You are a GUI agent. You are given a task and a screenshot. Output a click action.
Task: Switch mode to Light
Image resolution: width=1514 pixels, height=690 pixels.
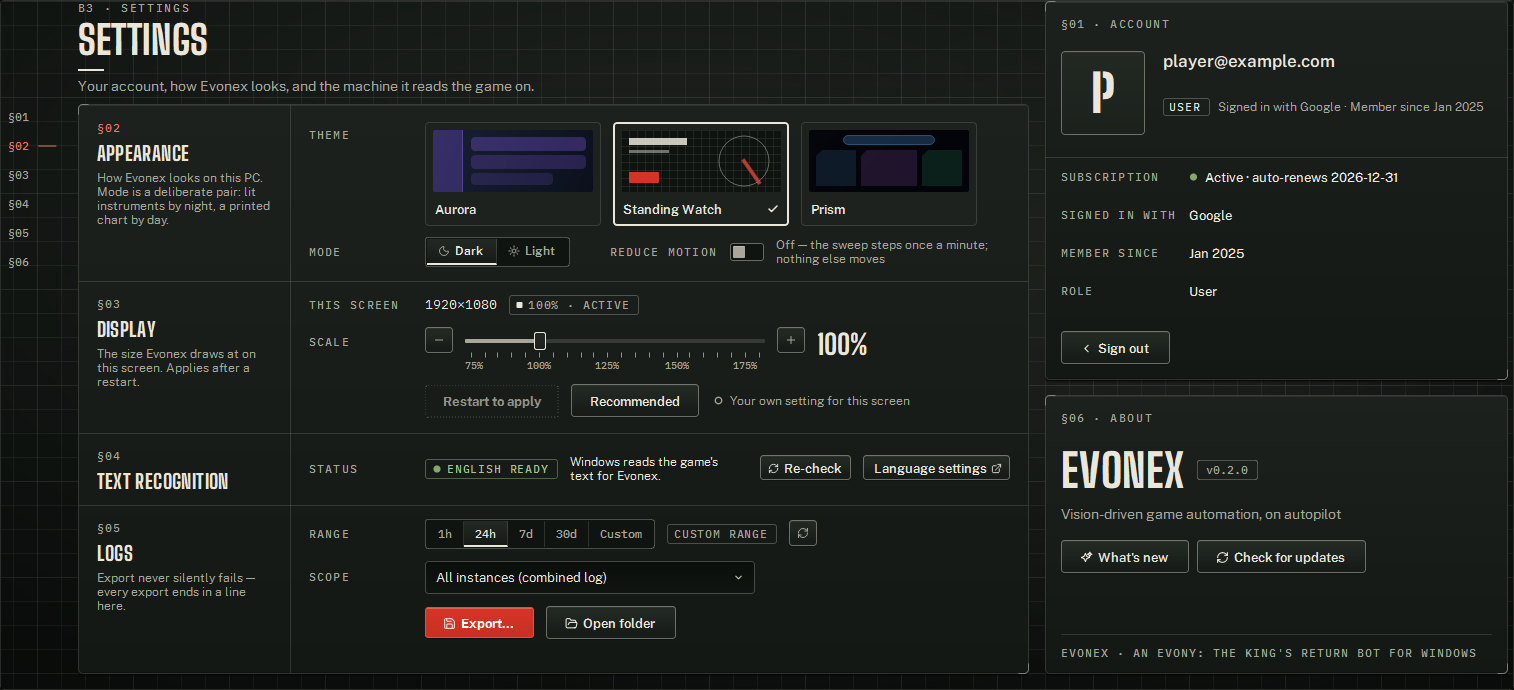pyautogui.click(x=532, y=251)
